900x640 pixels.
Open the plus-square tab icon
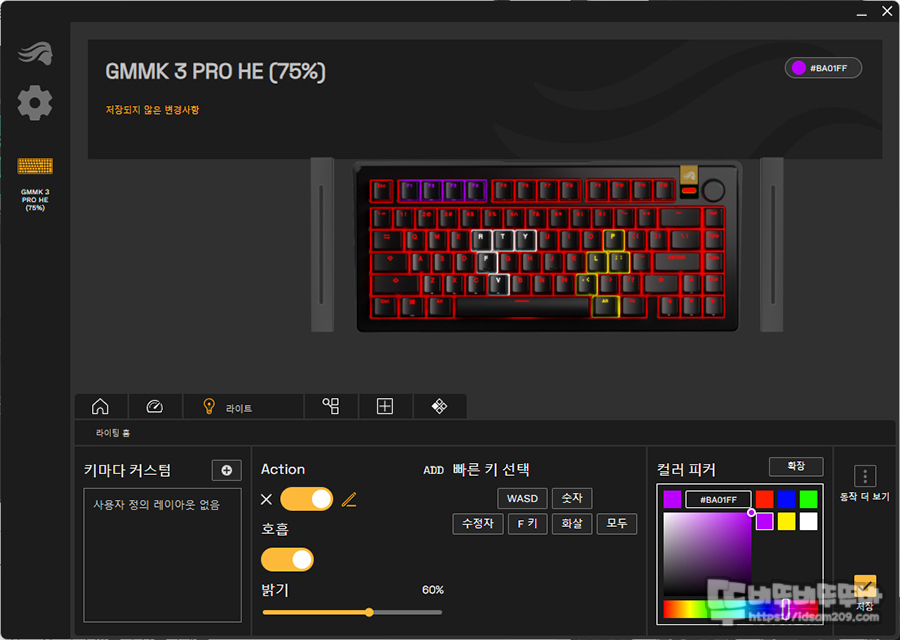[385, 406]
